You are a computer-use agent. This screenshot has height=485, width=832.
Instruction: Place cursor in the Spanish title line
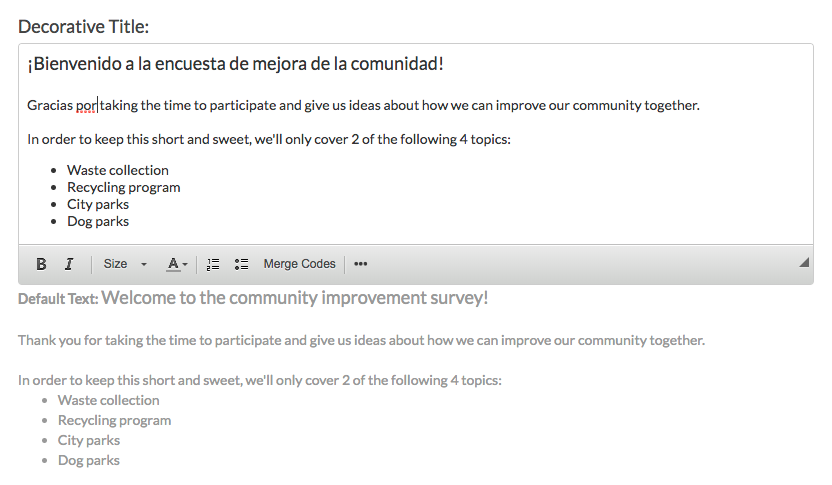[235, 64]
